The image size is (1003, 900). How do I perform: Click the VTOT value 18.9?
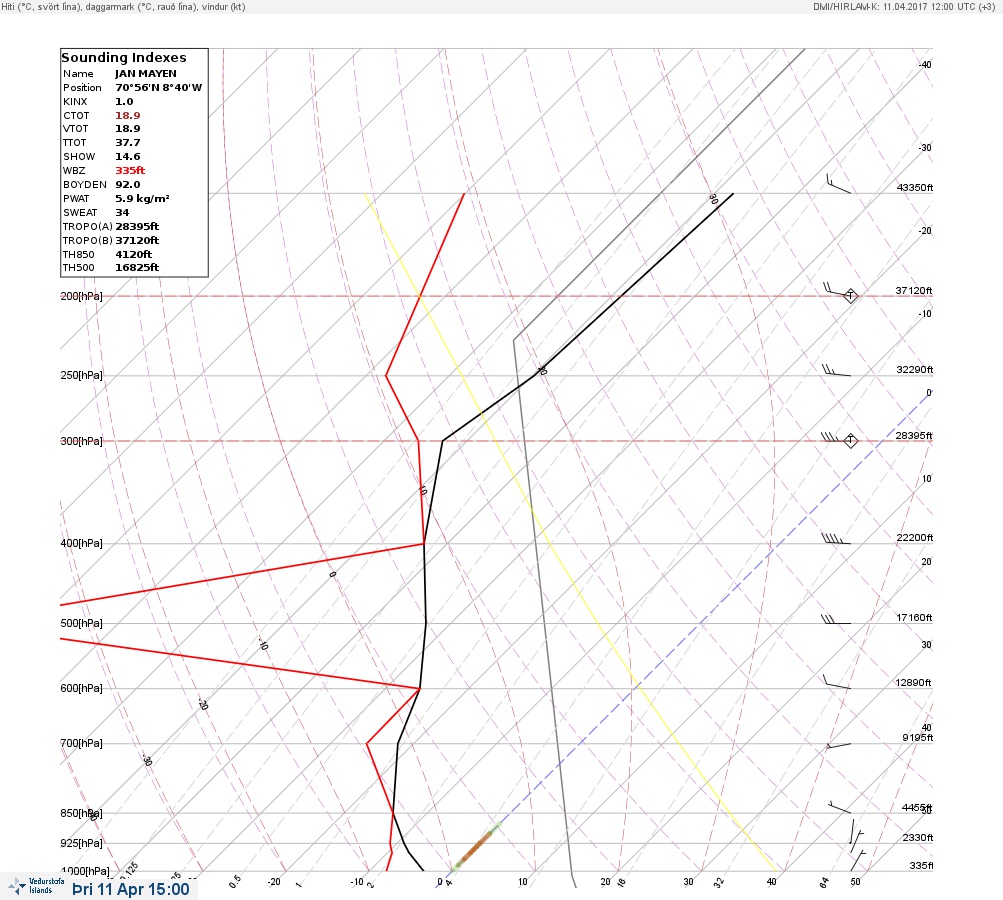coord(127,129)
